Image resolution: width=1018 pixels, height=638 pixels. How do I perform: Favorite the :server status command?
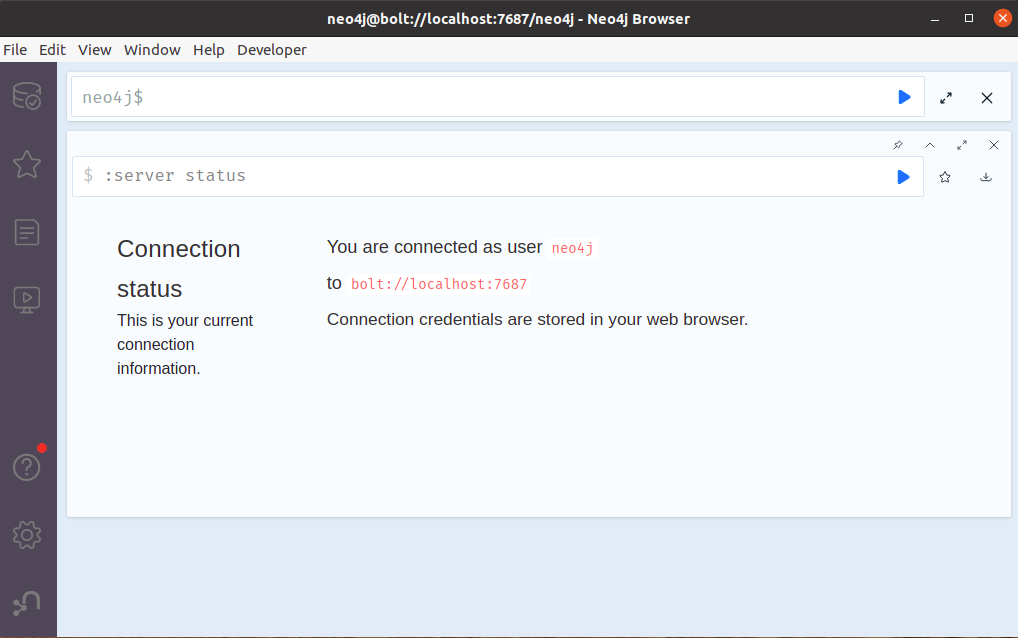pos(944,176)
